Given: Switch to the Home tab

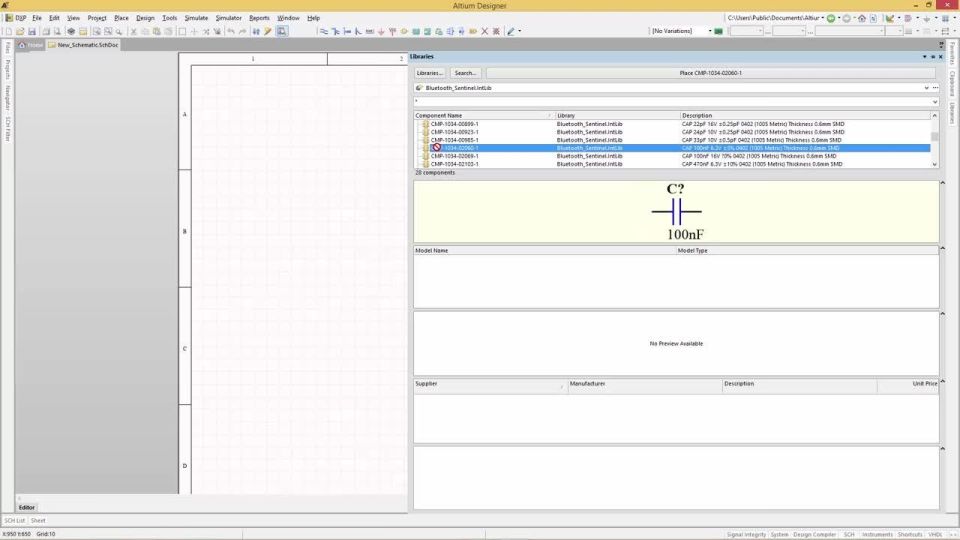Looking at the screenshot, I should tap(31, 45).
